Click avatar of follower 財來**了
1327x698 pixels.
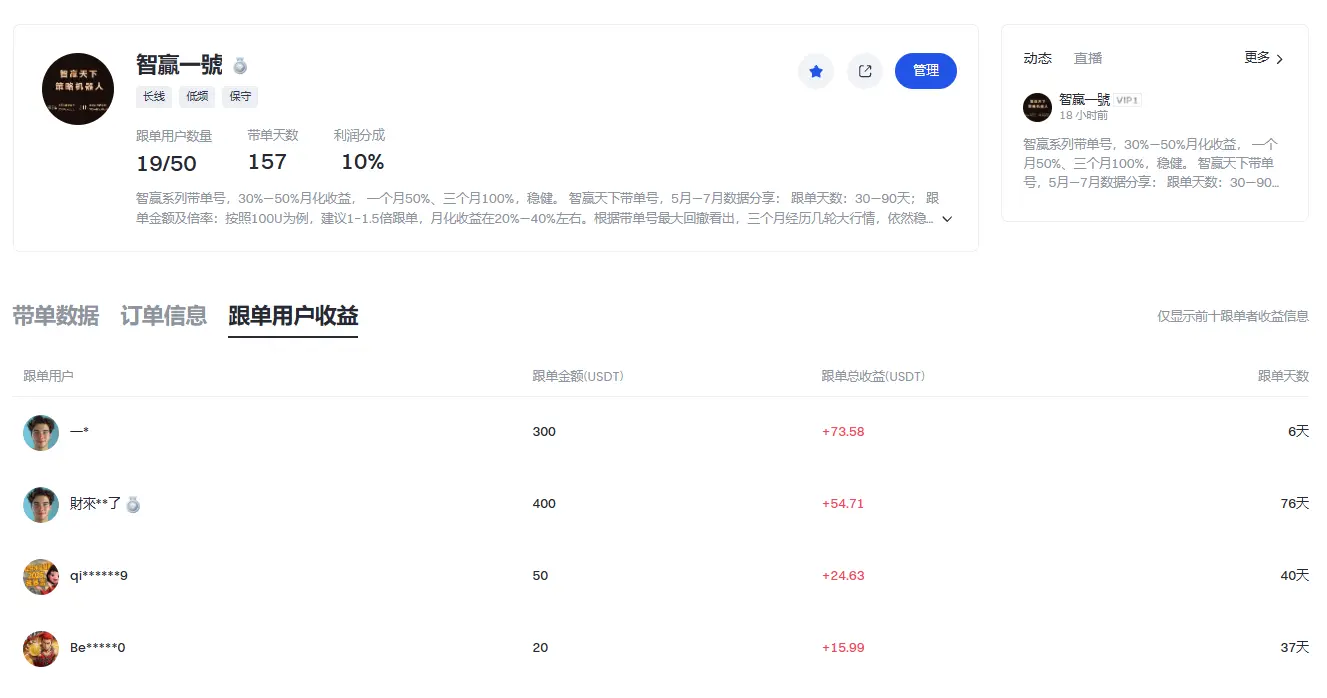coord(41,504)
